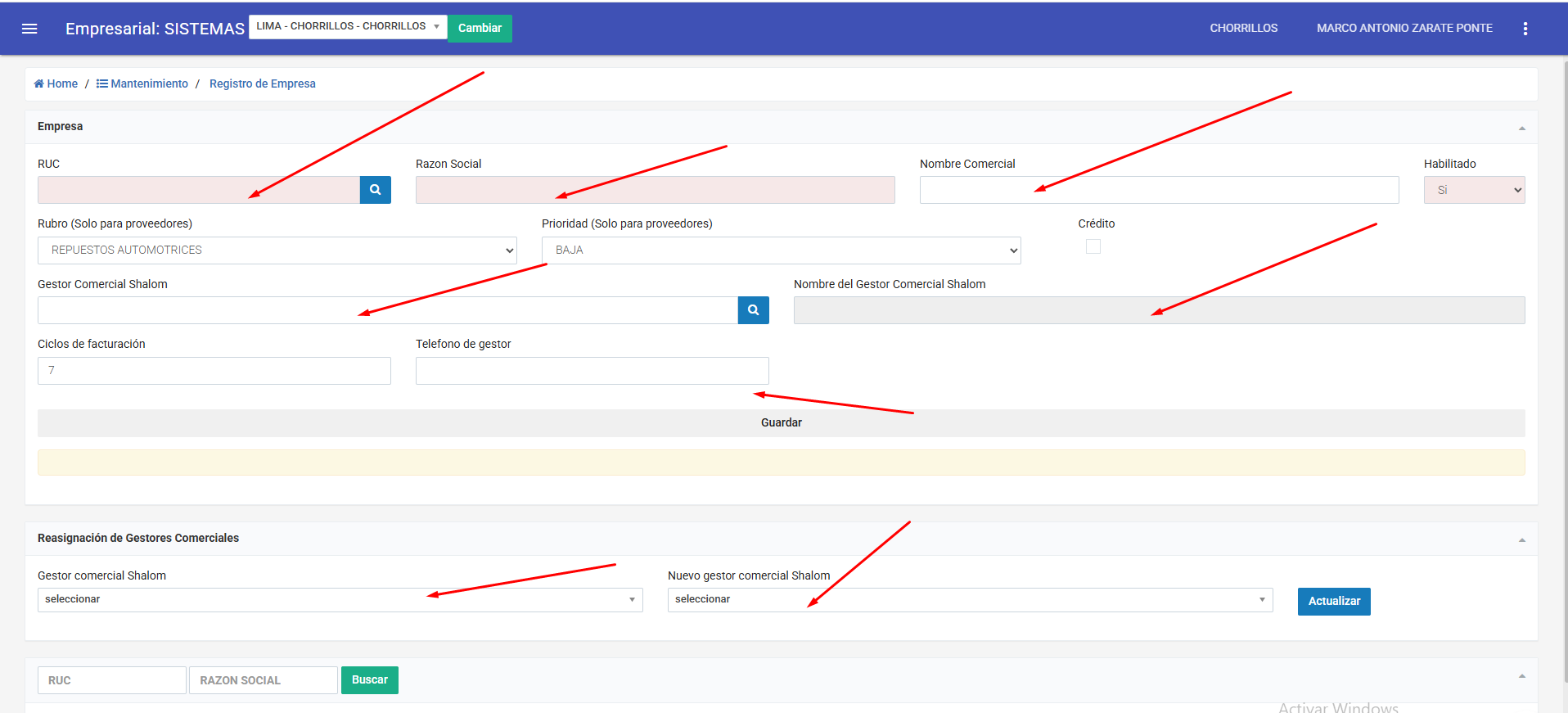Collapse the Empresa panel
1568x713 pixels.
(1521, 128)
